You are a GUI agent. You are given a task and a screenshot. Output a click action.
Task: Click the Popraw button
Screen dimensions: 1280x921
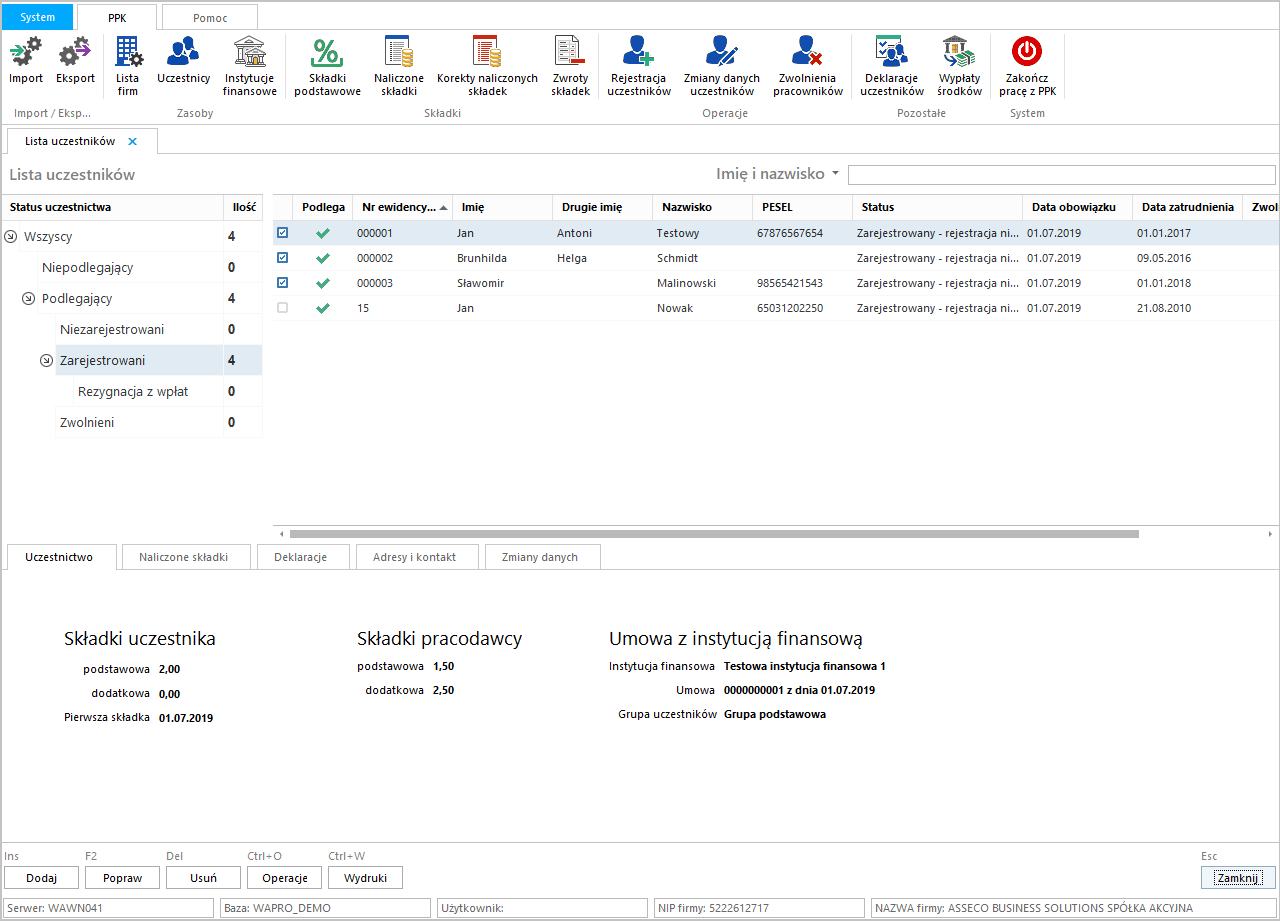click(122, 878)
